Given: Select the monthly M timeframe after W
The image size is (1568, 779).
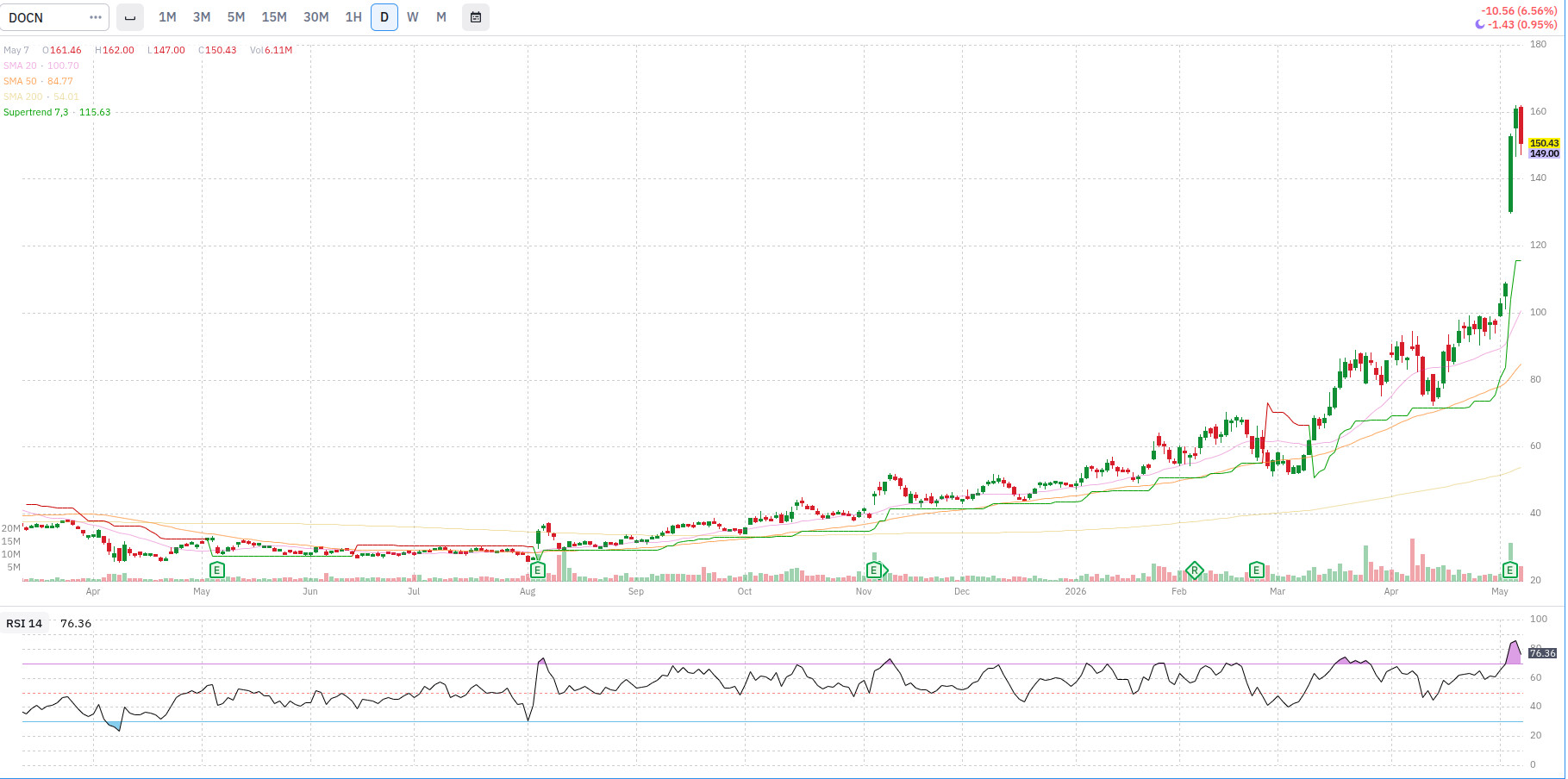Looking at the screenshot, I should click(441, 17).
